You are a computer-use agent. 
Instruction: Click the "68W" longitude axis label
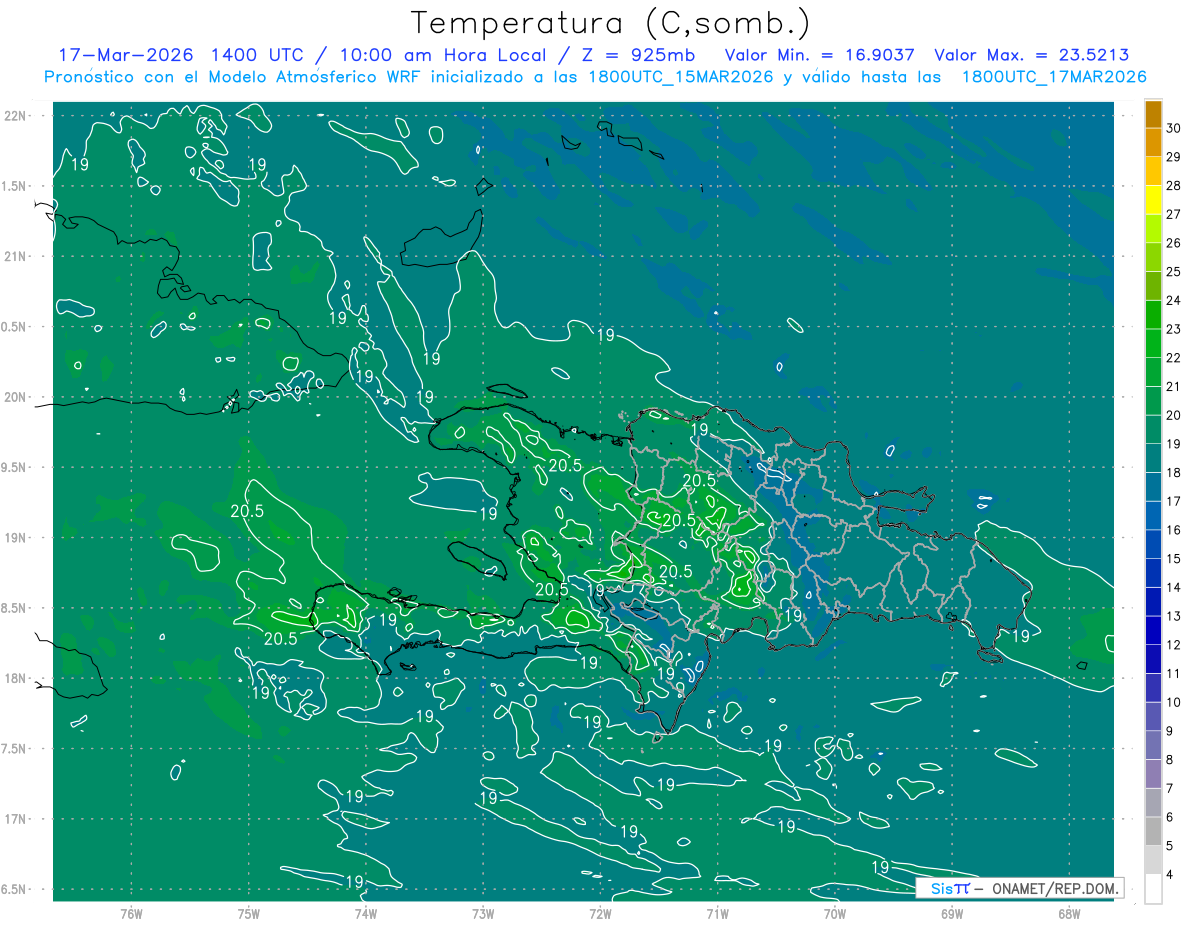(1068, 913)
